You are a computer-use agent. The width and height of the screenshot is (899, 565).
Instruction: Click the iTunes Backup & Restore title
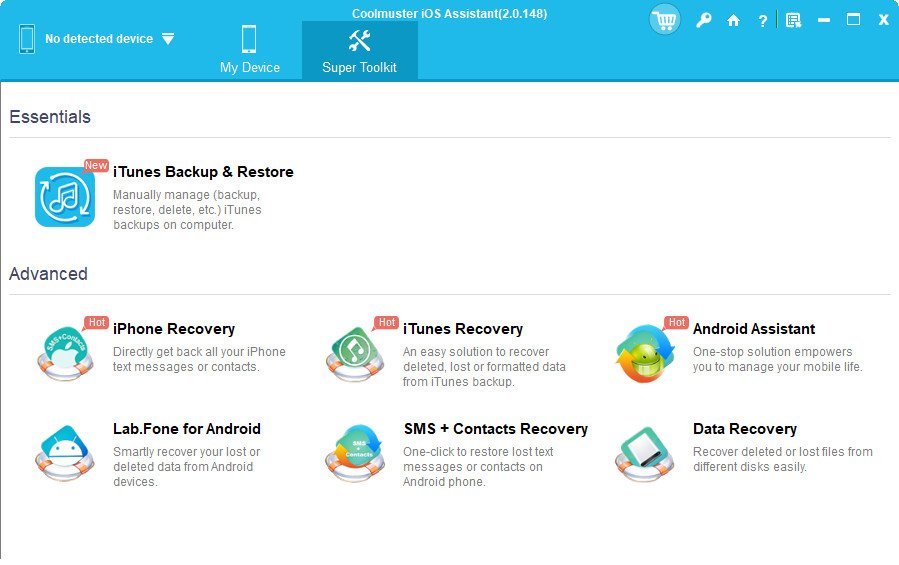coord(203,172)
